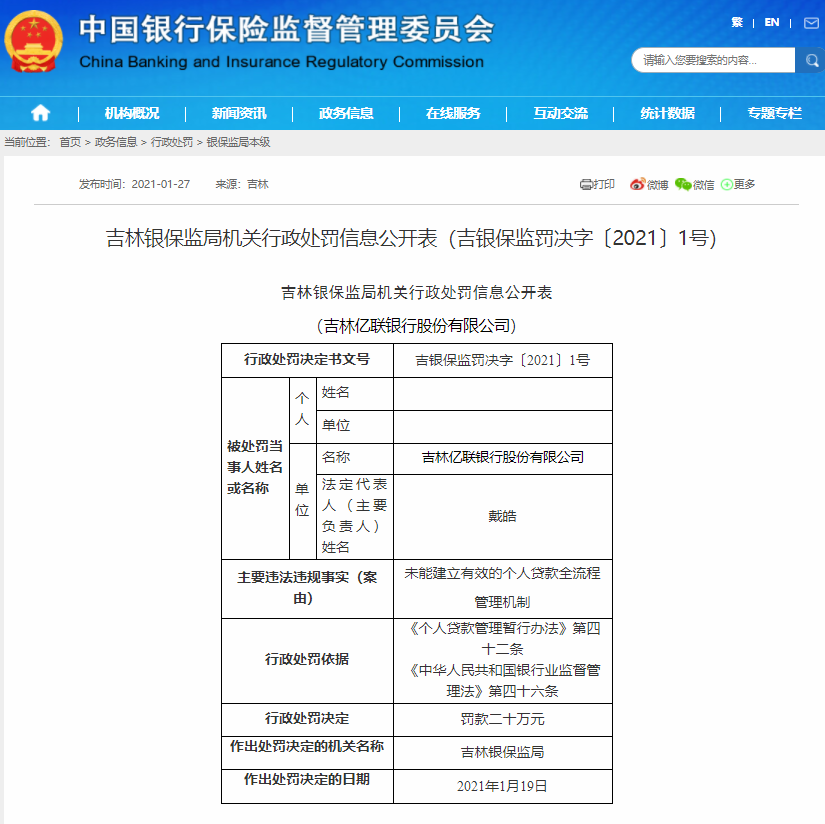Click the text 《中华人民共和国银行业监督管理法》第四十六条
The image size is (825, 824).
504,681
